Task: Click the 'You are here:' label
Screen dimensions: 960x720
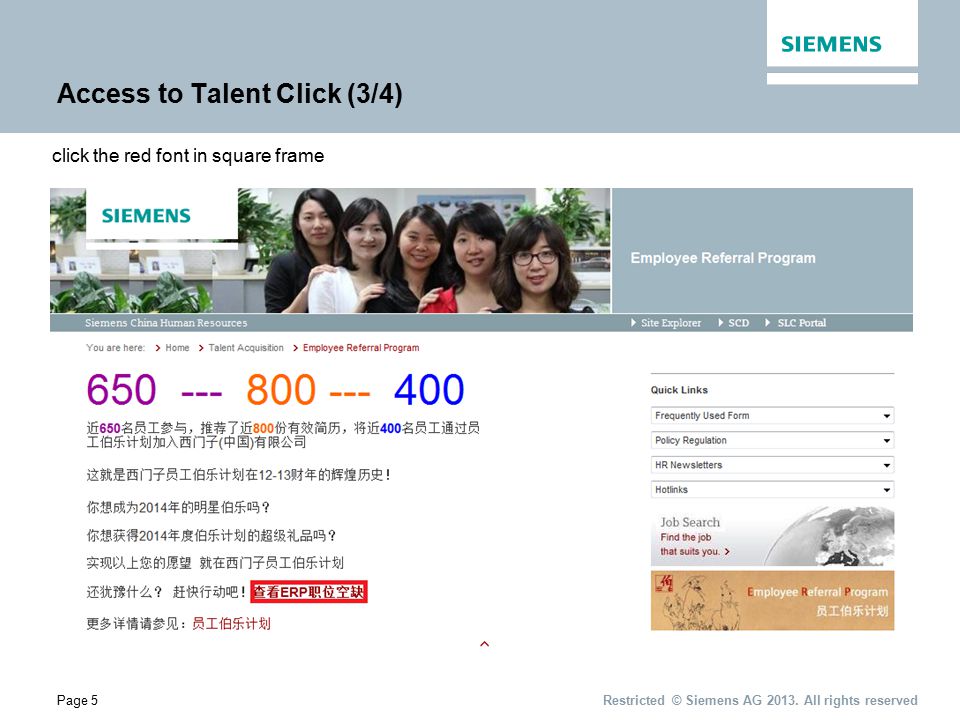Action: tap(115, 348)
